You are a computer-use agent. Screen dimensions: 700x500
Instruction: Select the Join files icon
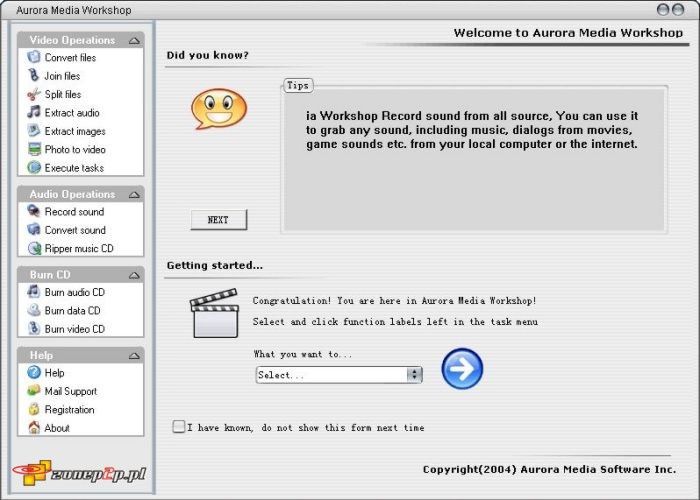tap(34, 76)
